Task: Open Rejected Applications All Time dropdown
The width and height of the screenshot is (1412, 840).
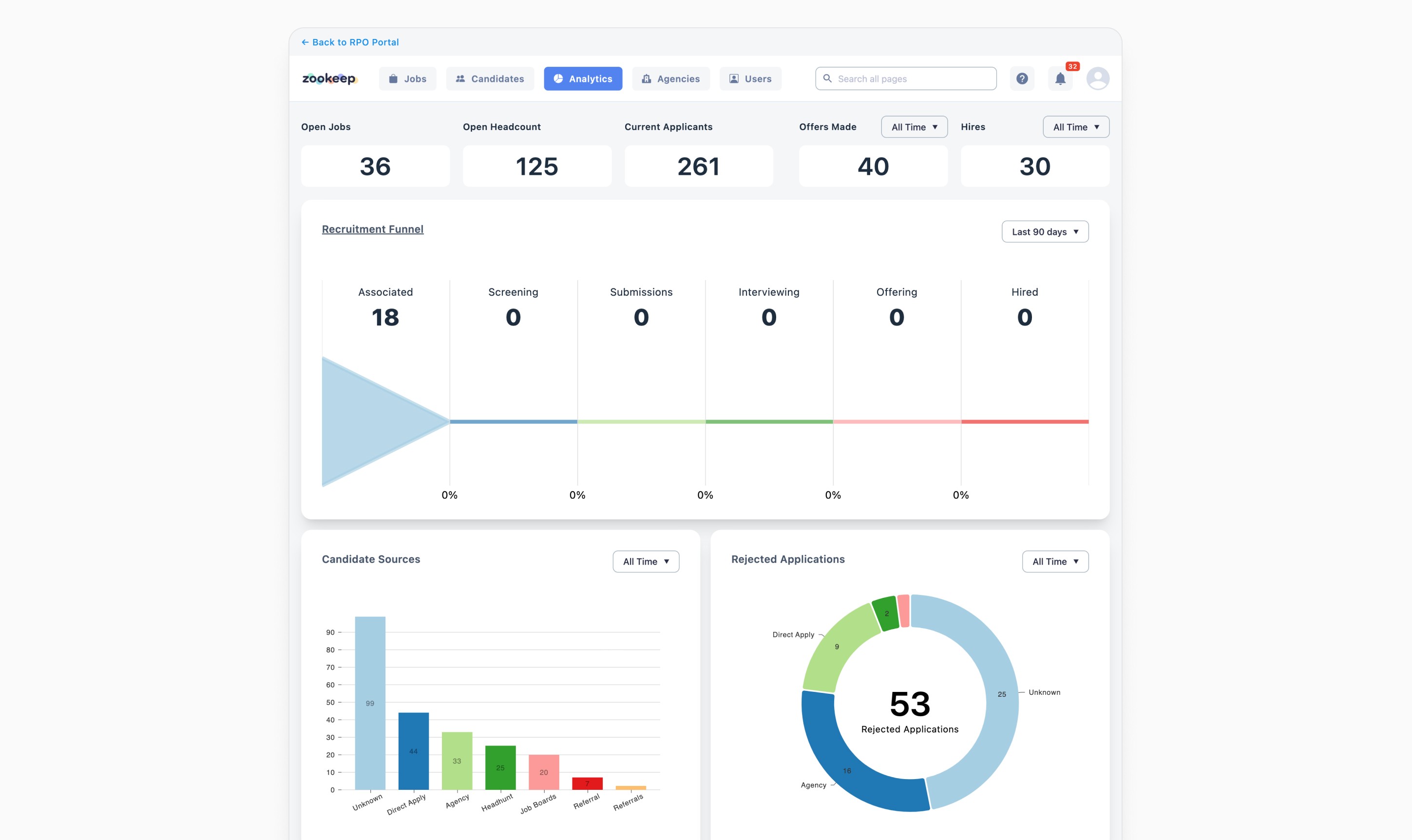Action: click(1055, 561)
